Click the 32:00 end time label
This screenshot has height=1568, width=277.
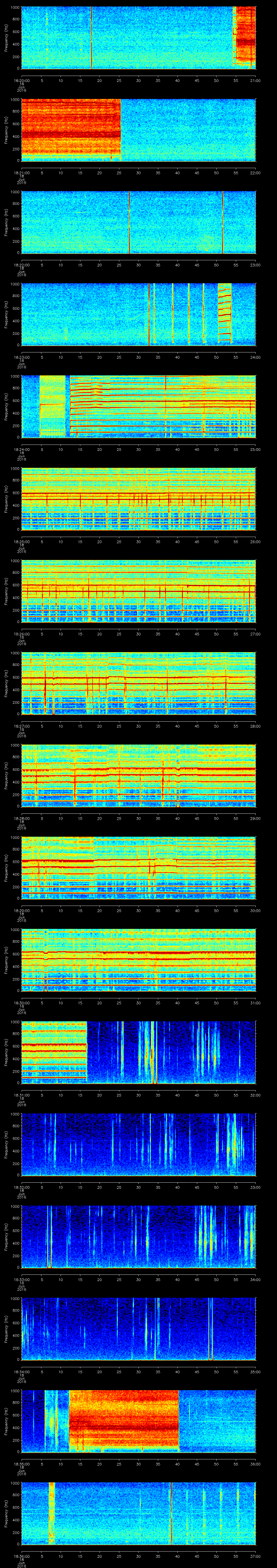pos(255,1095)
